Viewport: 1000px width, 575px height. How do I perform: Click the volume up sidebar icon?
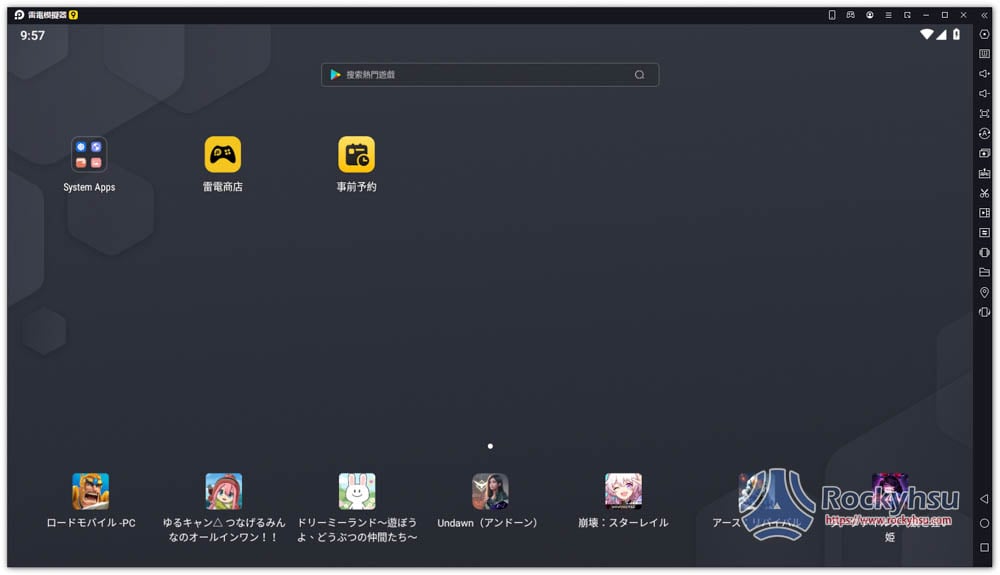[984, 74]
